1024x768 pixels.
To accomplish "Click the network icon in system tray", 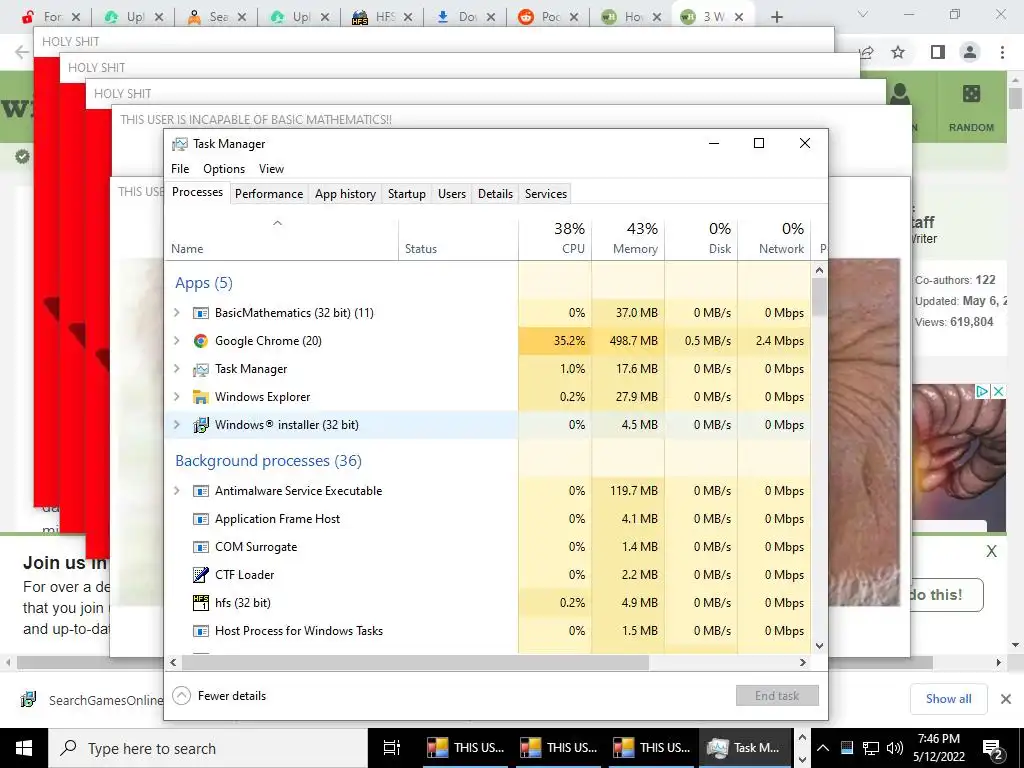I will tap(871, 748).
